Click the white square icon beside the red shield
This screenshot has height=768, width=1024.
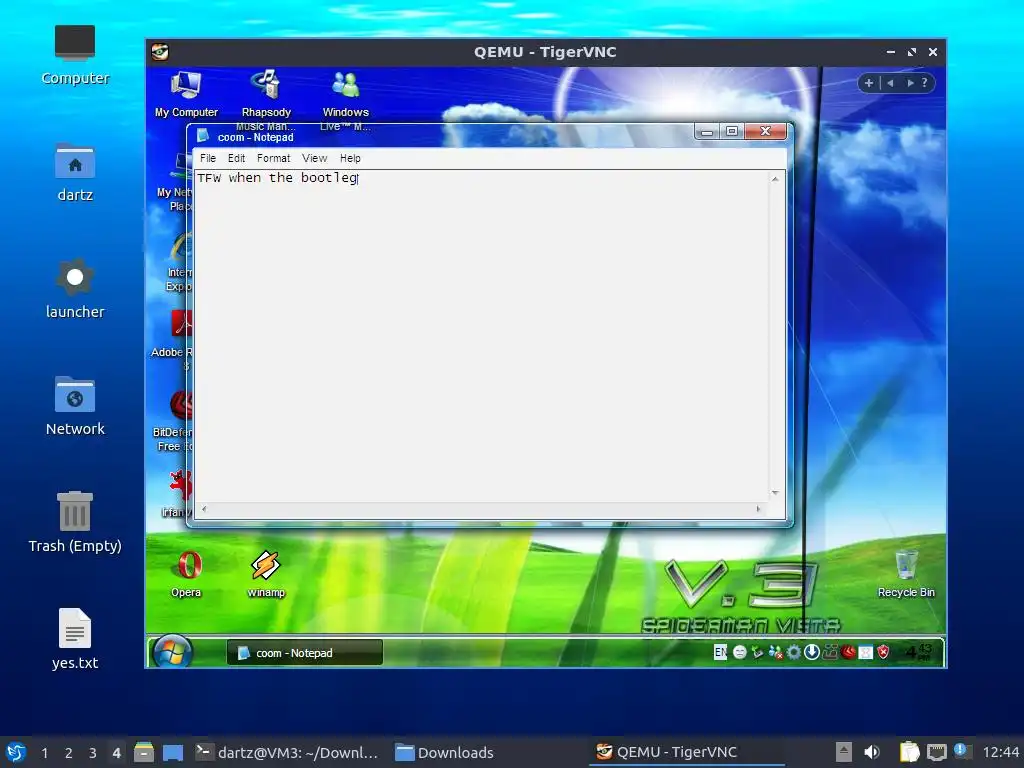(866, 652)
